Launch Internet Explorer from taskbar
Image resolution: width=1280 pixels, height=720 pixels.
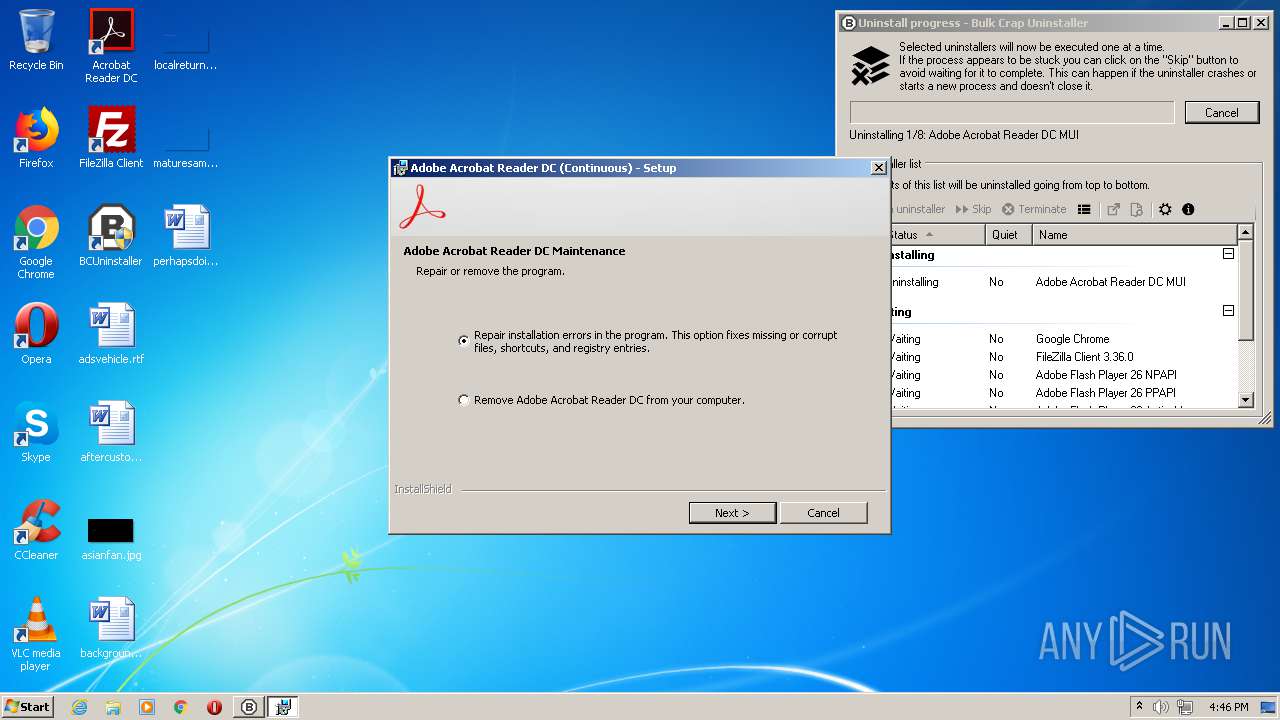tap(79, 707)
